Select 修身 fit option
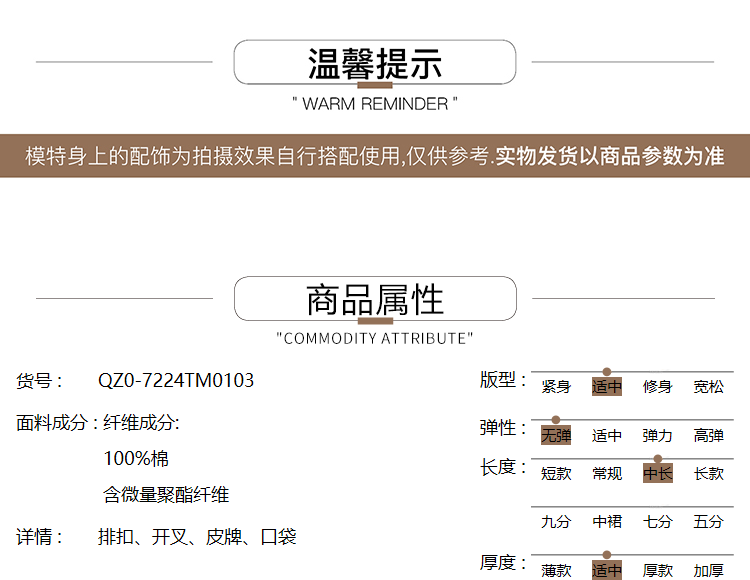 click(658, 387)
